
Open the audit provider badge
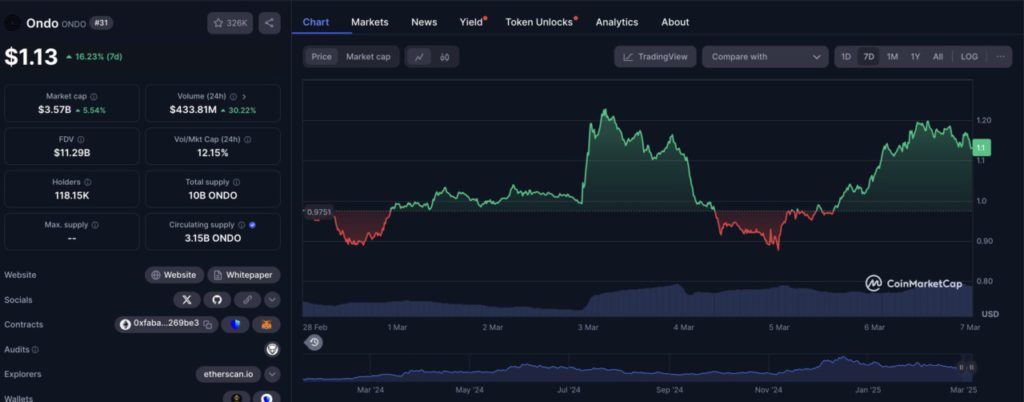coord(272,349)
